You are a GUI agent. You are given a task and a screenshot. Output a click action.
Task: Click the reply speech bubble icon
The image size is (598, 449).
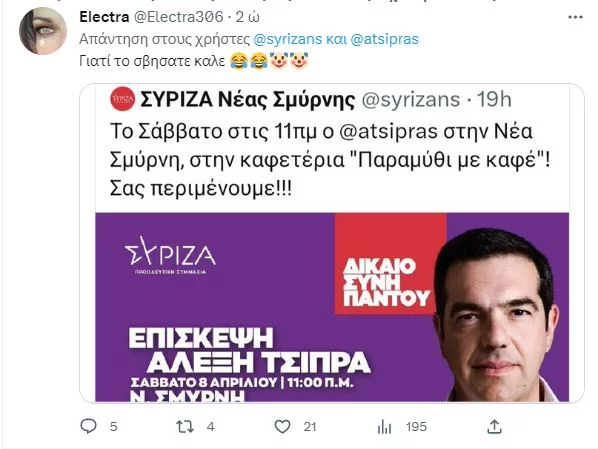click(x=89, y=426)
